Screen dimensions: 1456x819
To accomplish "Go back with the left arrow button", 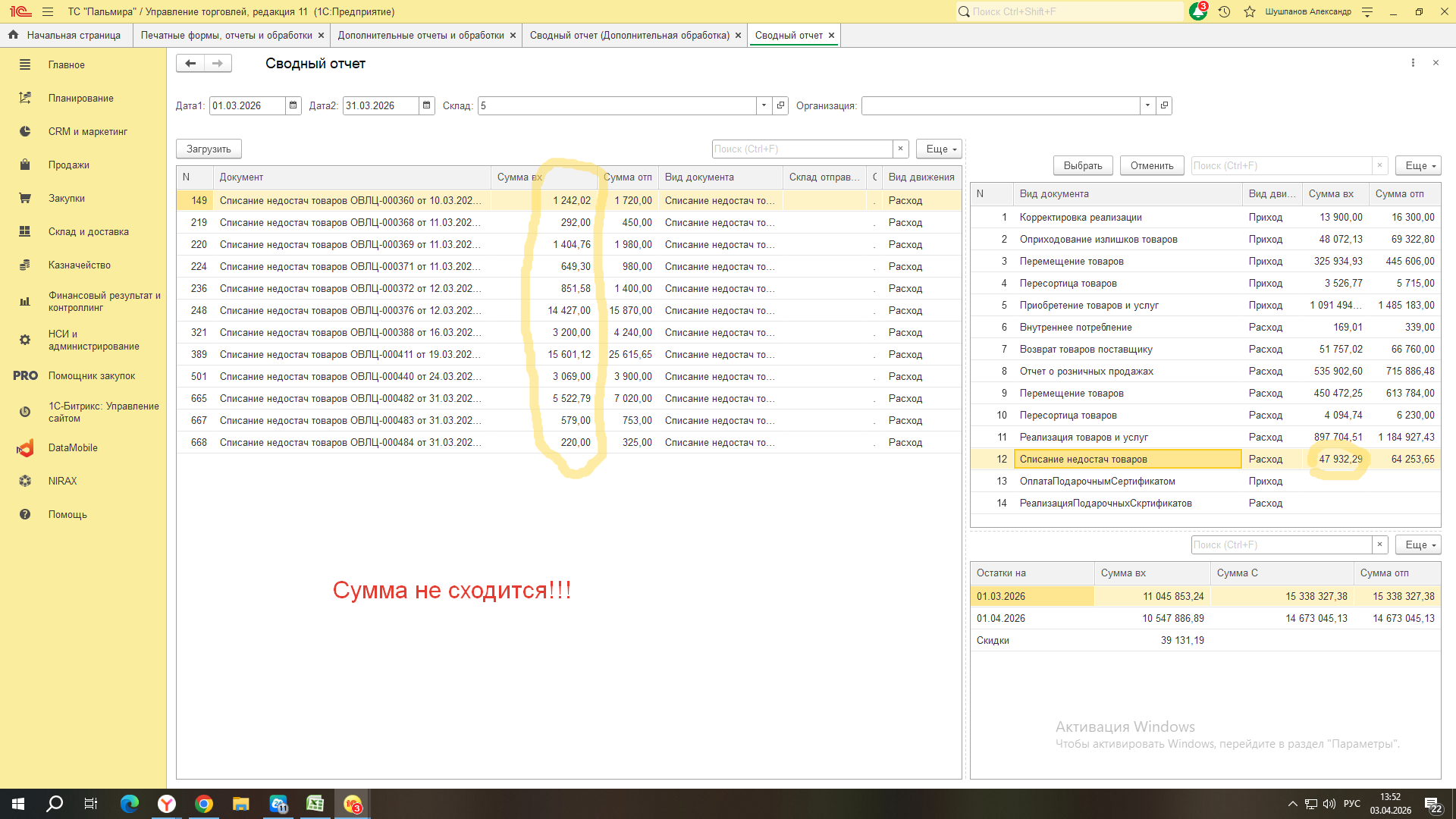I will (x=190, y=64).
